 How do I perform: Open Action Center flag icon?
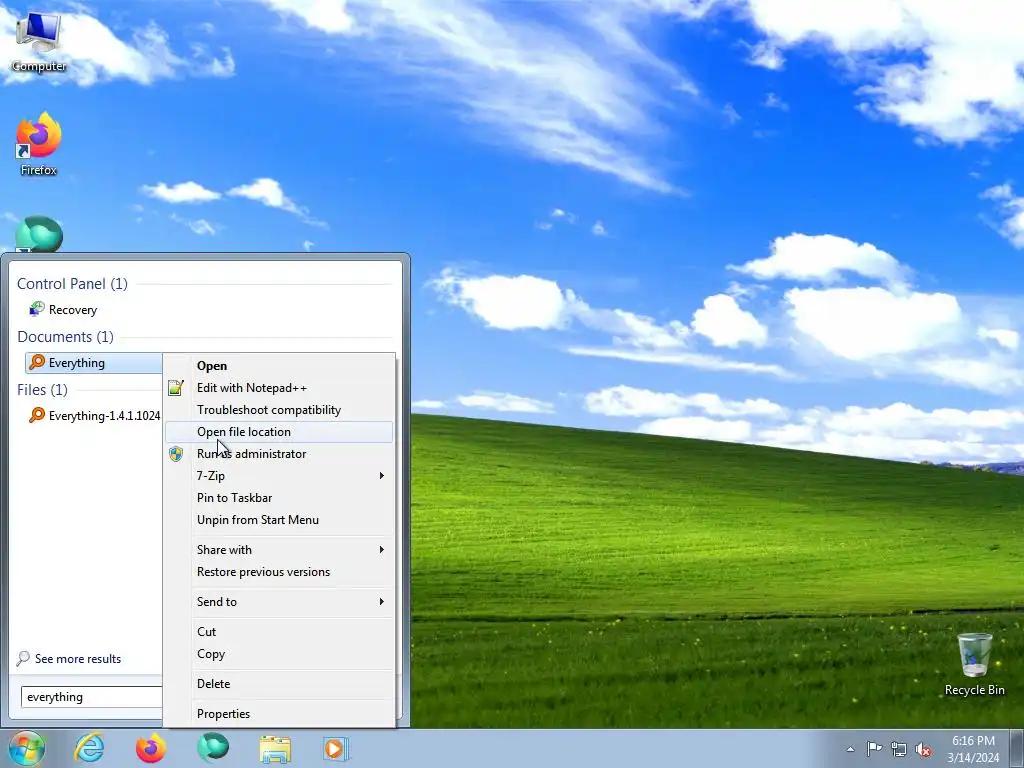tap(874, 749)
